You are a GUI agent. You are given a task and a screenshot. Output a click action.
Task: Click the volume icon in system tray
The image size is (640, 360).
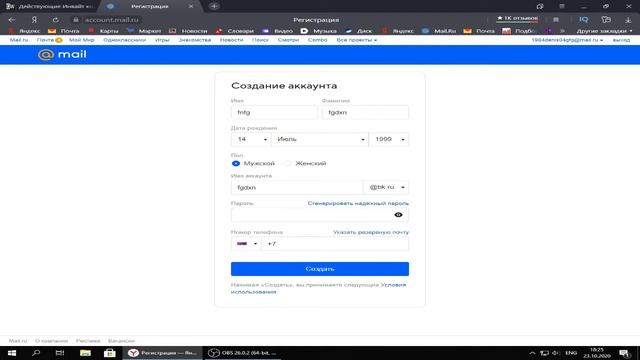(x=556, y=353)
